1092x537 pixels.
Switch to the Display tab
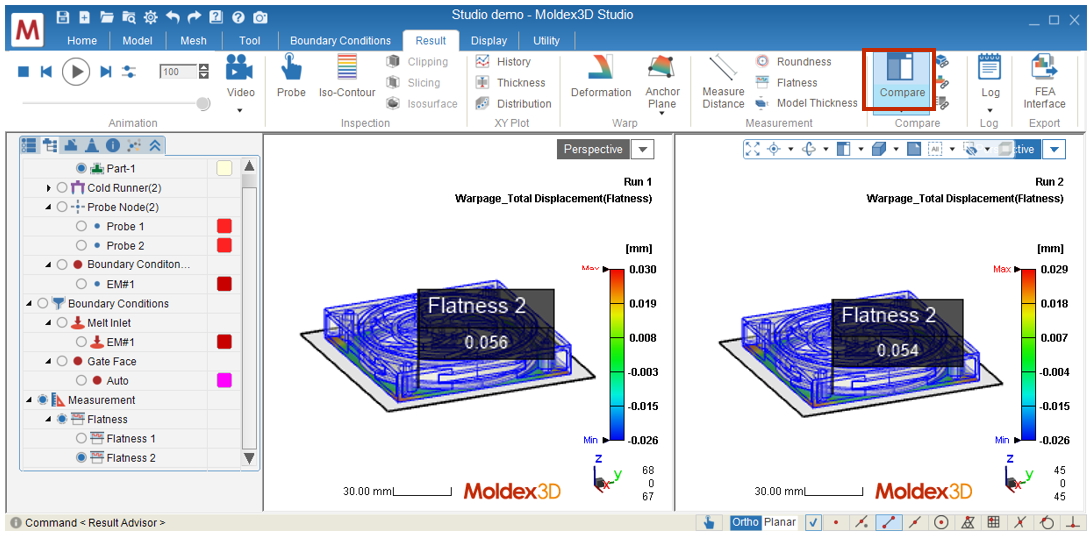[488, 40]
